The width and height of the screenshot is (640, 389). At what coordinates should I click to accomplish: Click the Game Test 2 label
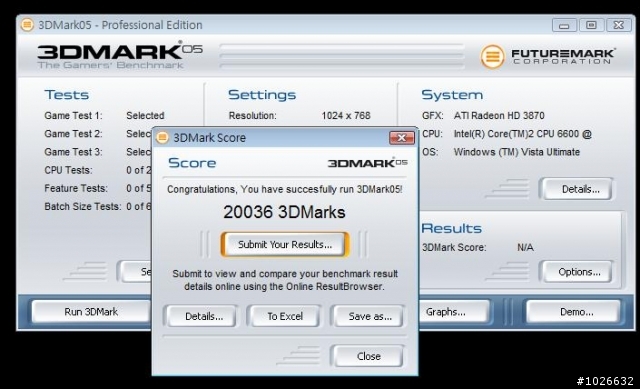tap(73, 134)
